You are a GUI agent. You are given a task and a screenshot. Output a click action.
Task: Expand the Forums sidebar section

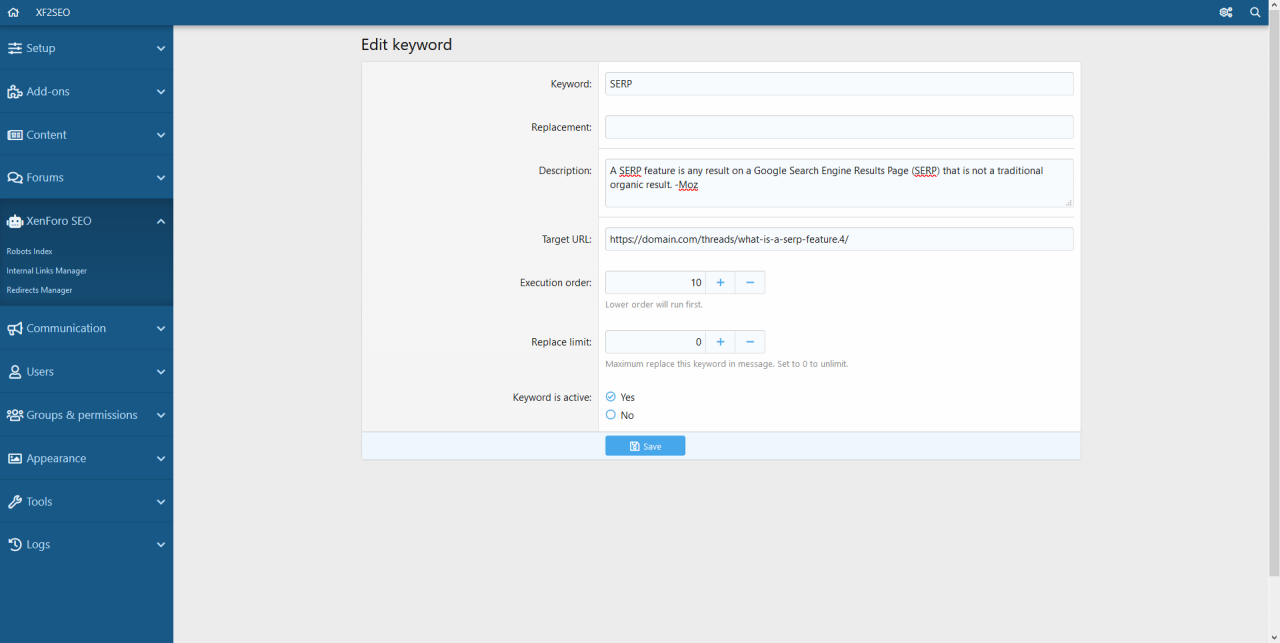coord(160,178)
